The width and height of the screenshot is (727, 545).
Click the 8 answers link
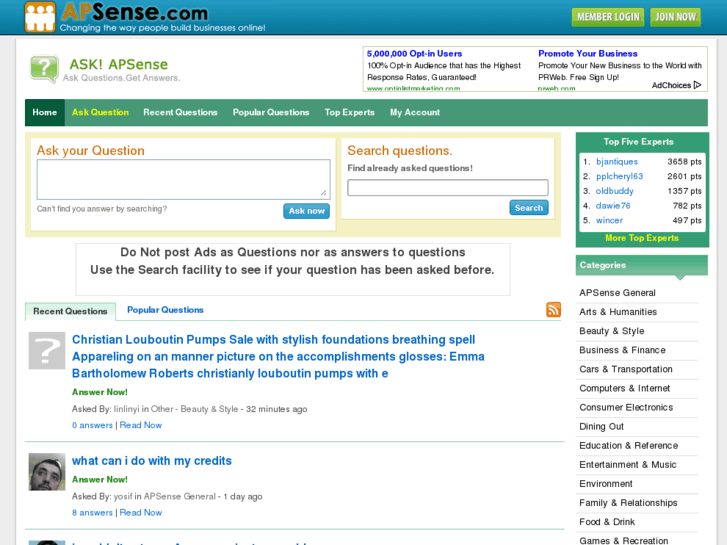click(x=92, y=513)
